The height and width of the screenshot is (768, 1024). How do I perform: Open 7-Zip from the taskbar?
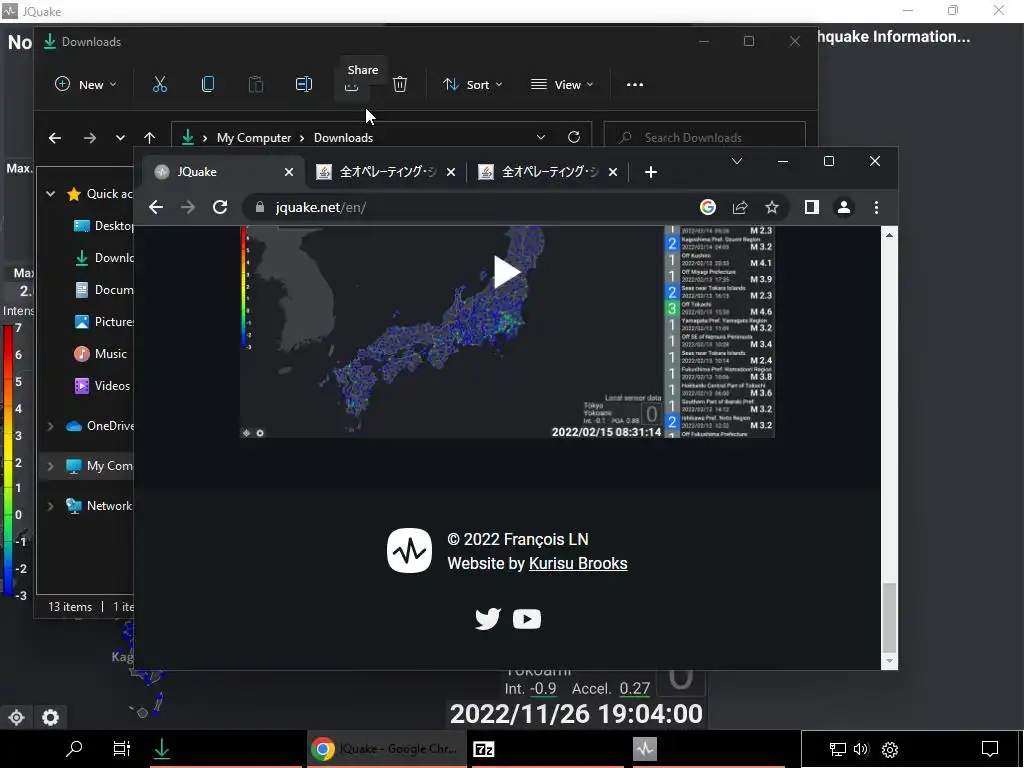coord(483,749)
